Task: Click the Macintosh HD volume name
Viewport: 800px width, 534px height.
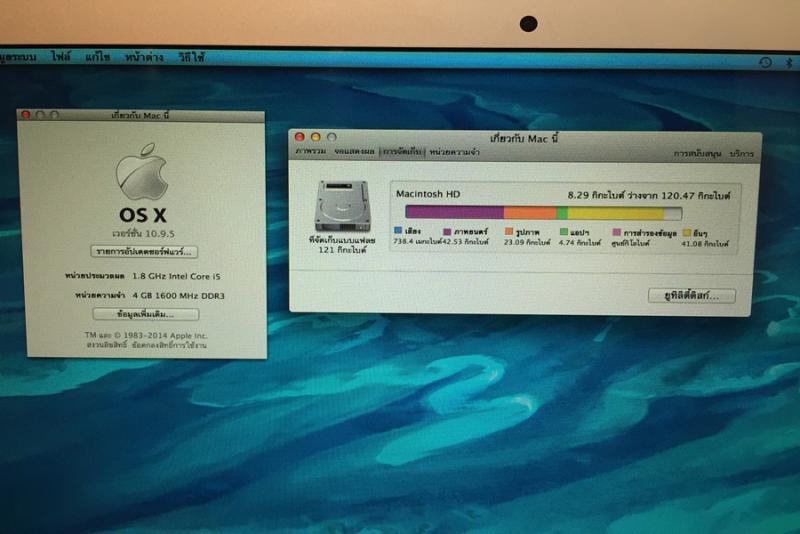Action: pyautogui.click(x=428, y=194)
